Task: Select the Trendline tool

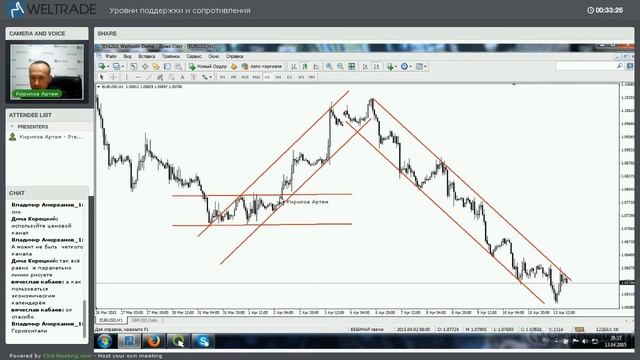Action: click(x=149, y=77)
